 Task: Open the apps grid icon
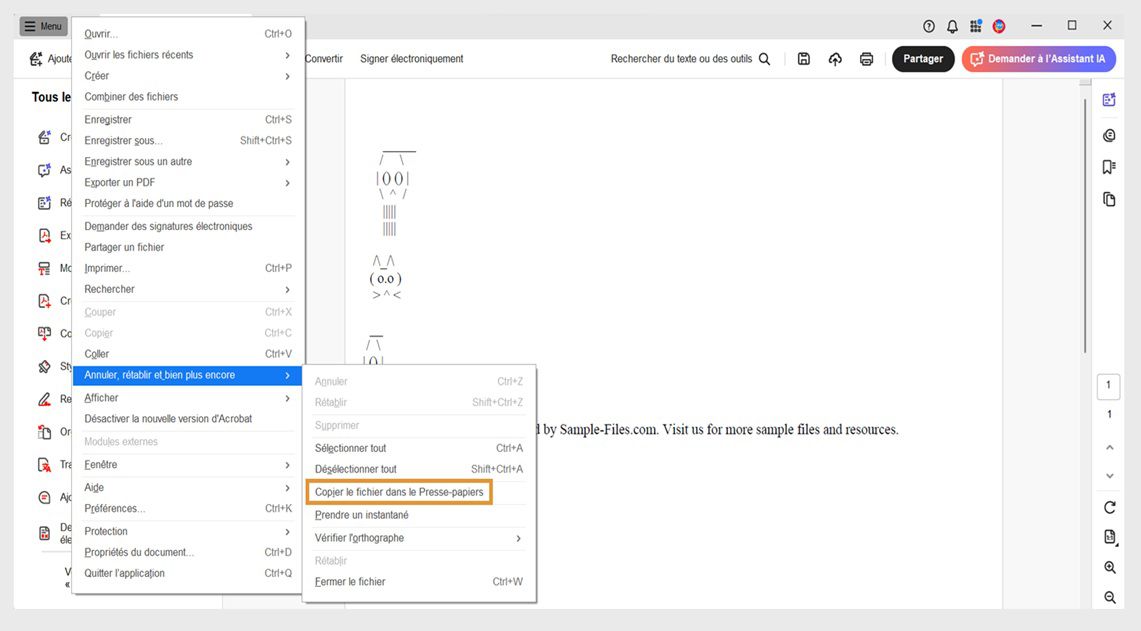click(x=975, y=26)
